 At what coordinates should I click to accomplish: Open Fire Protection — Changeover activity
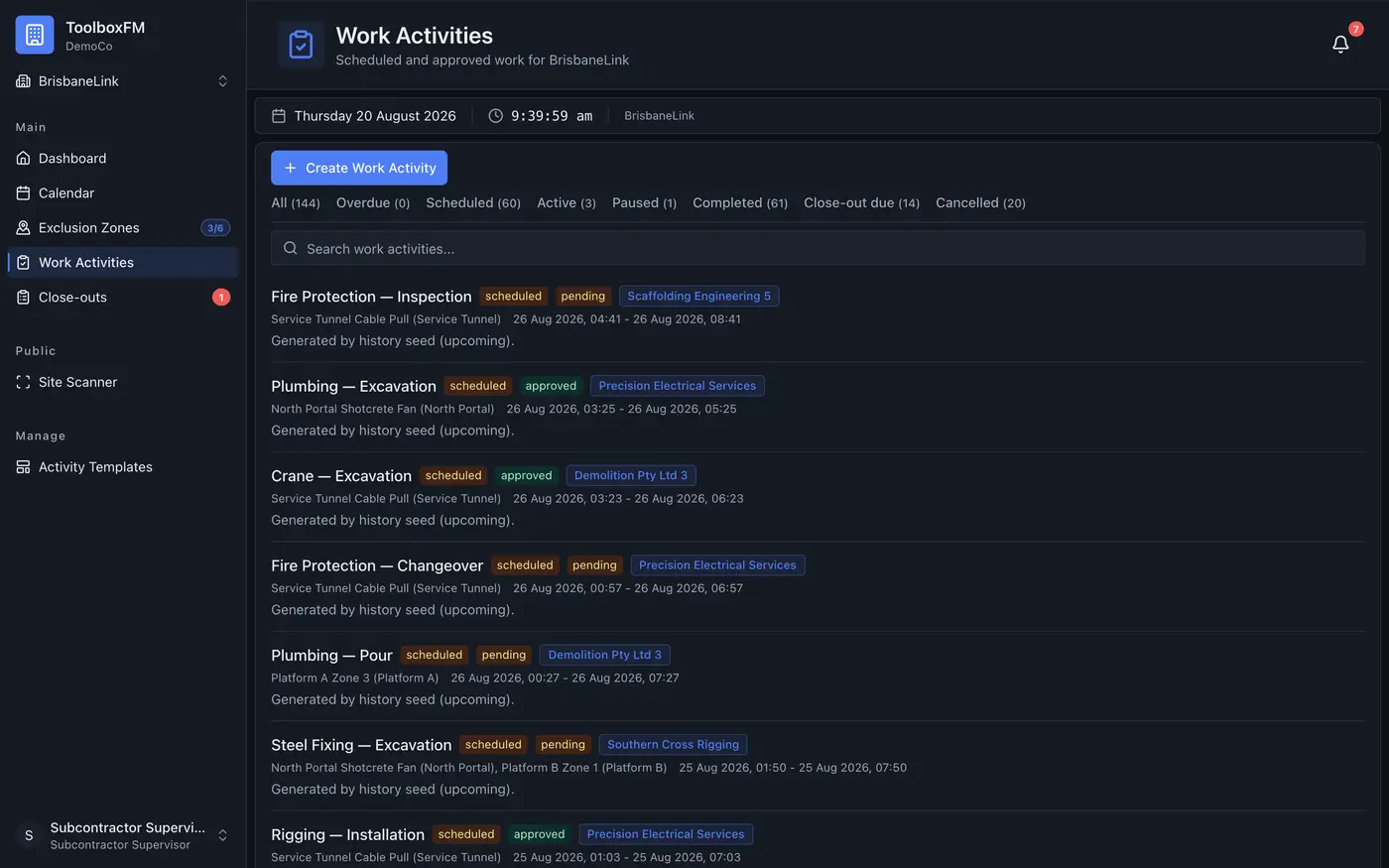pos(377,565)
